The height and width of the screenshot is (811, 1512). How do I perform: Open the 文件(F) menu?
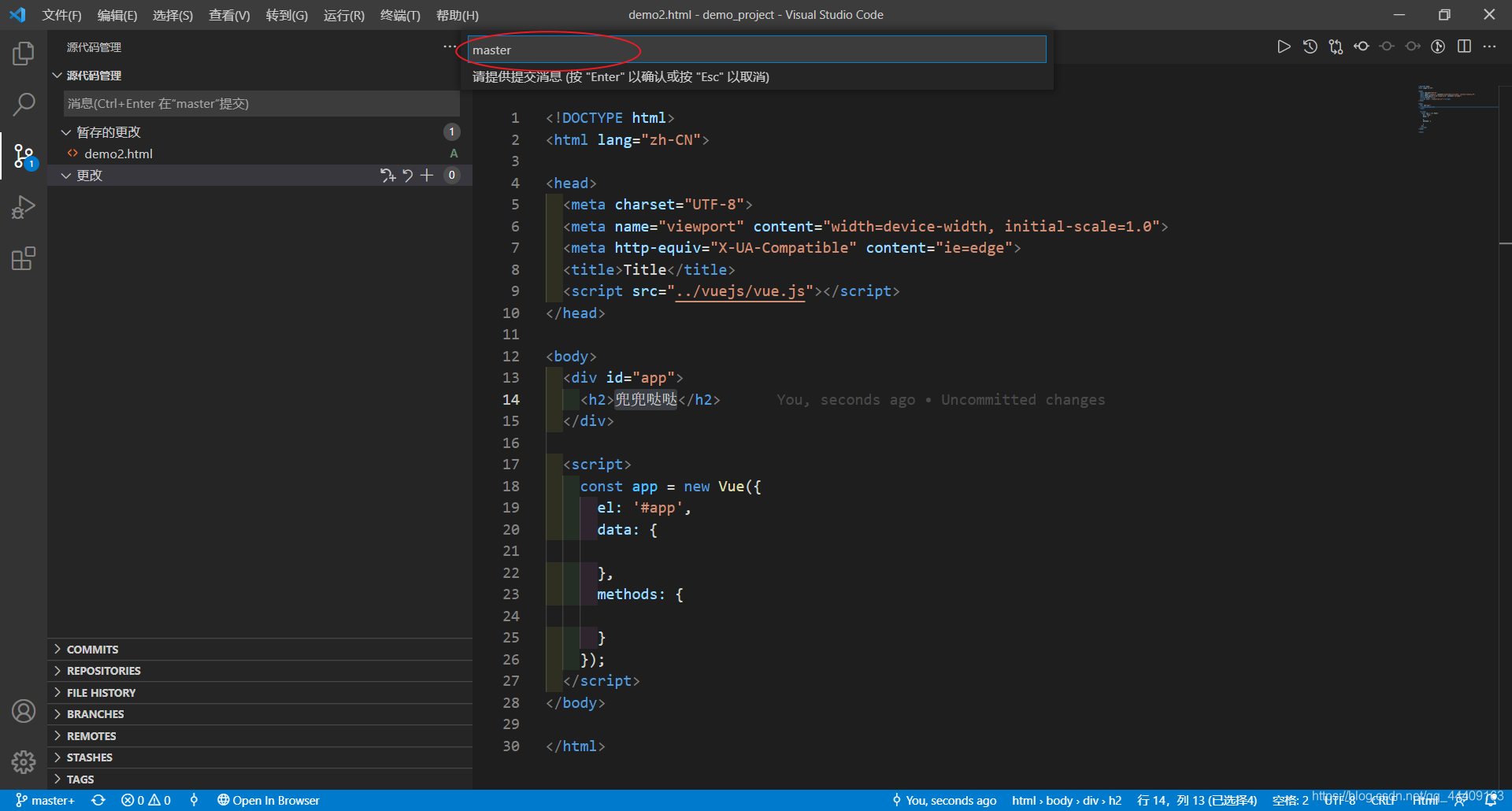[61, 15]
